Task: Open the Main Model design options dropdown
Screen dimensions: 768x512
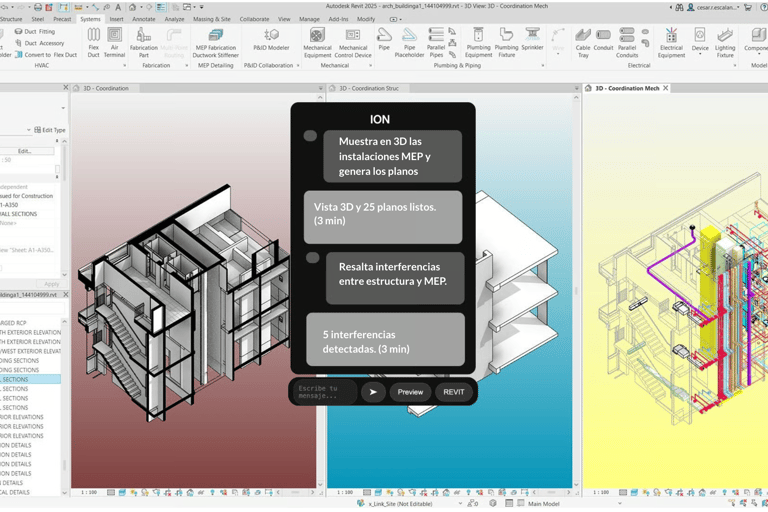Action: pyautogui.click(x=619, y=503)
